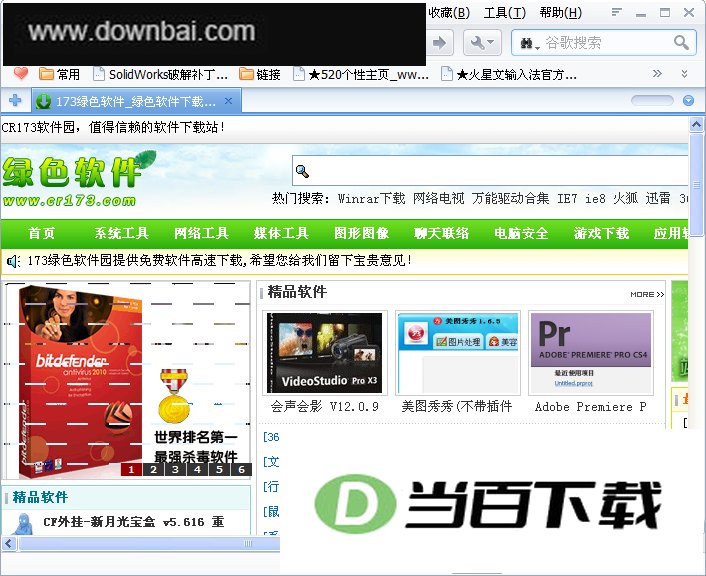This screenshot has width=706, height=576.
Task: Click the speaker announcement icon
Action: [x=14, y=261]
